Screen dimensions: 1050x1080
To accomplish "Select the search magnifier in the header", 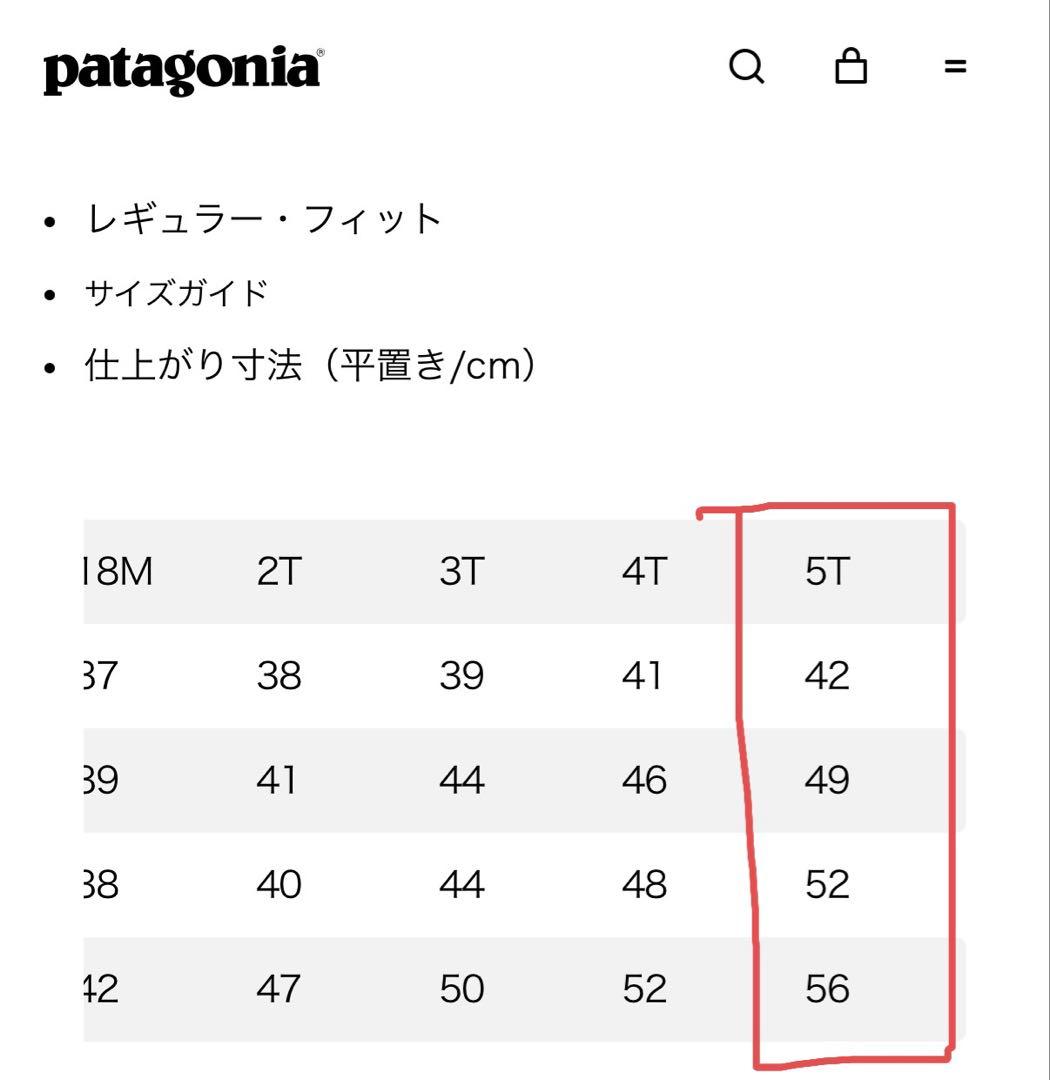I will pyautogui.click(x=748, y=67).
